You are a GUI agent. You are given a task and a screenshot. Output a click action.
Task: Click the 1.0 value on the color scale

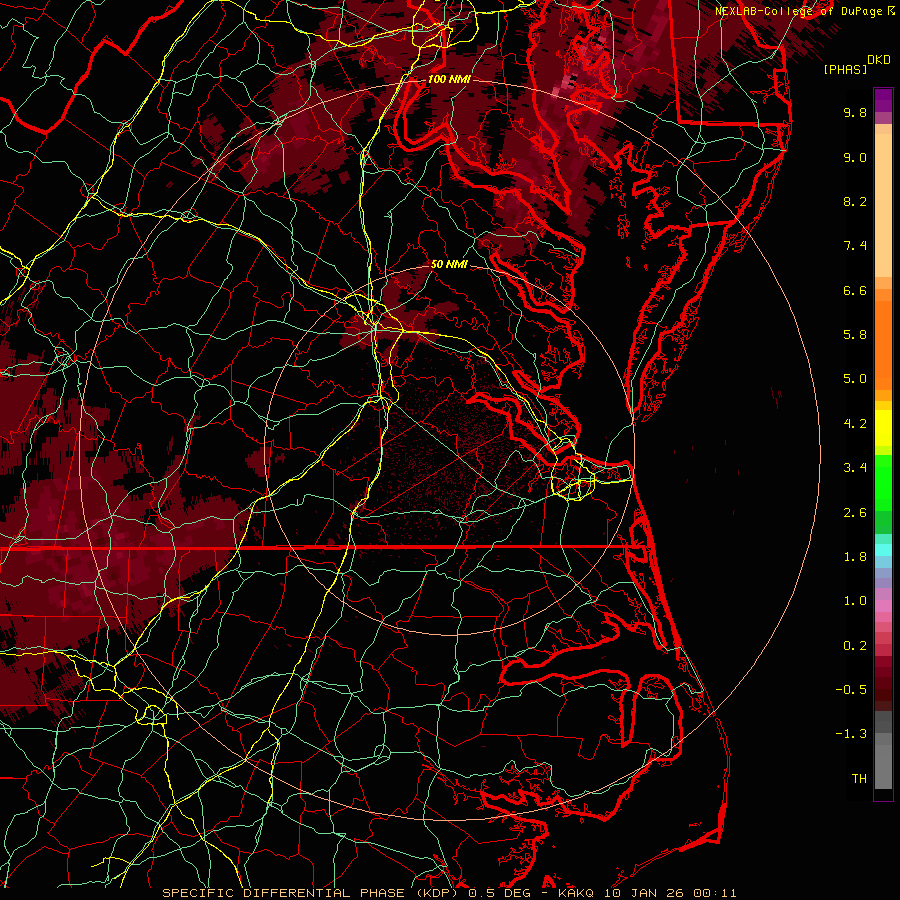[x=855, y=601]
